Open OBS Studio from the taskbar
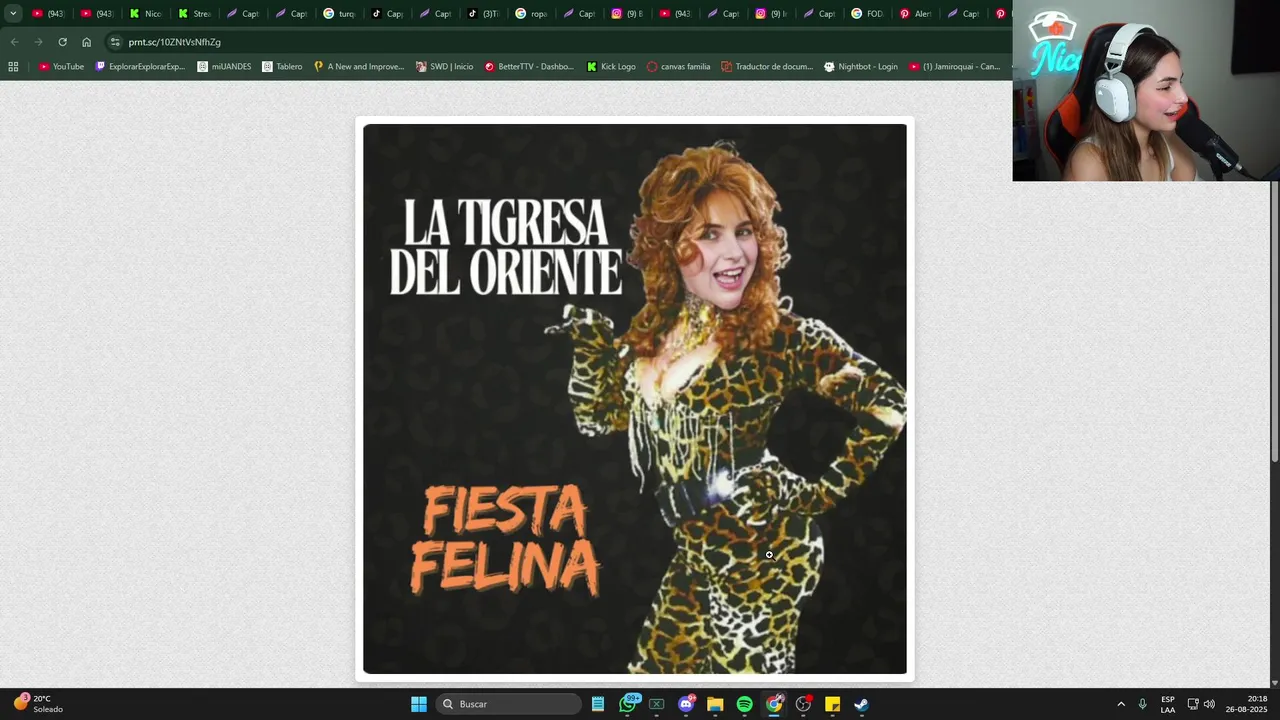 coord(803,704)
